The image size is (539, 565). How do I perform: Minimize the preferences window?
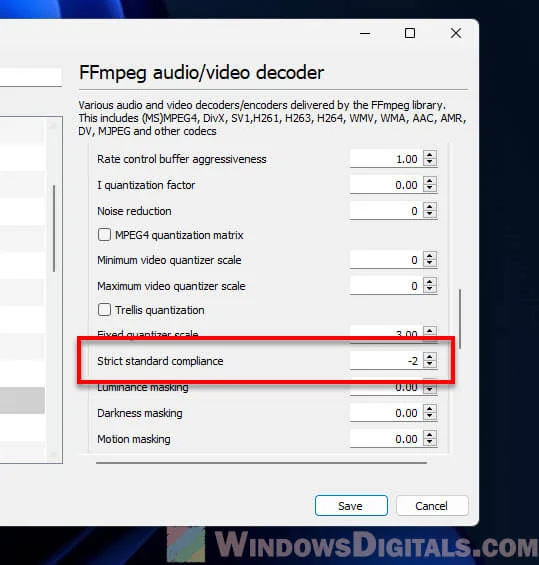point(365,33)
